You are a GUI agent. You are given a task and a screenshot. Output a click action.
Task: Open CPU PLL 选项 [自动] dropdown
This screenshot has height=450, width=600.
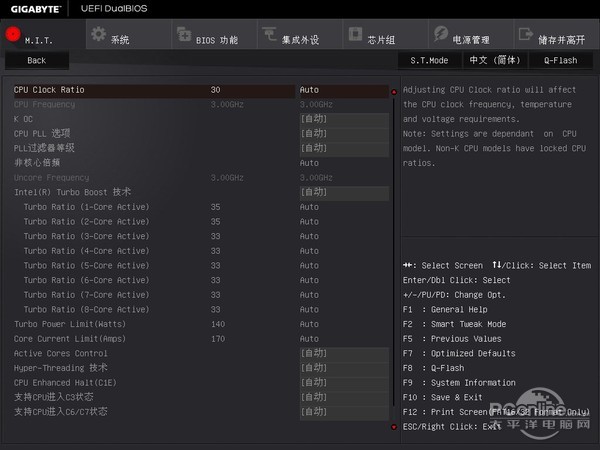(344, 134)
